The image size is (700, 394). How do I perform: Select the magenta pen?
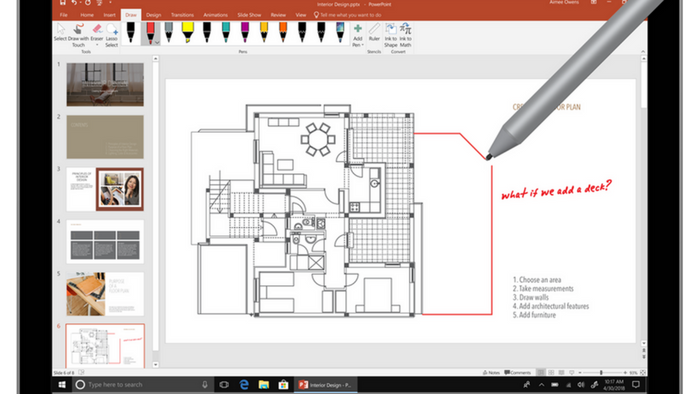click(x=245, y=33)
